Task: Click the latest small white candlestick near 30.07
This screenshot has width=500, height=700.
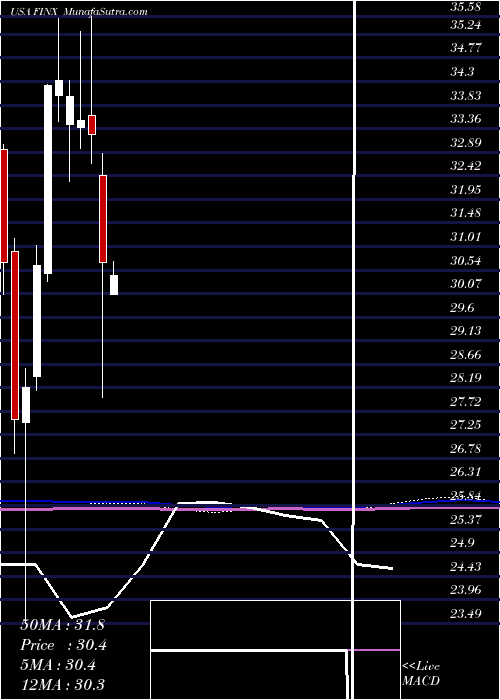Action: click(114, 285)
